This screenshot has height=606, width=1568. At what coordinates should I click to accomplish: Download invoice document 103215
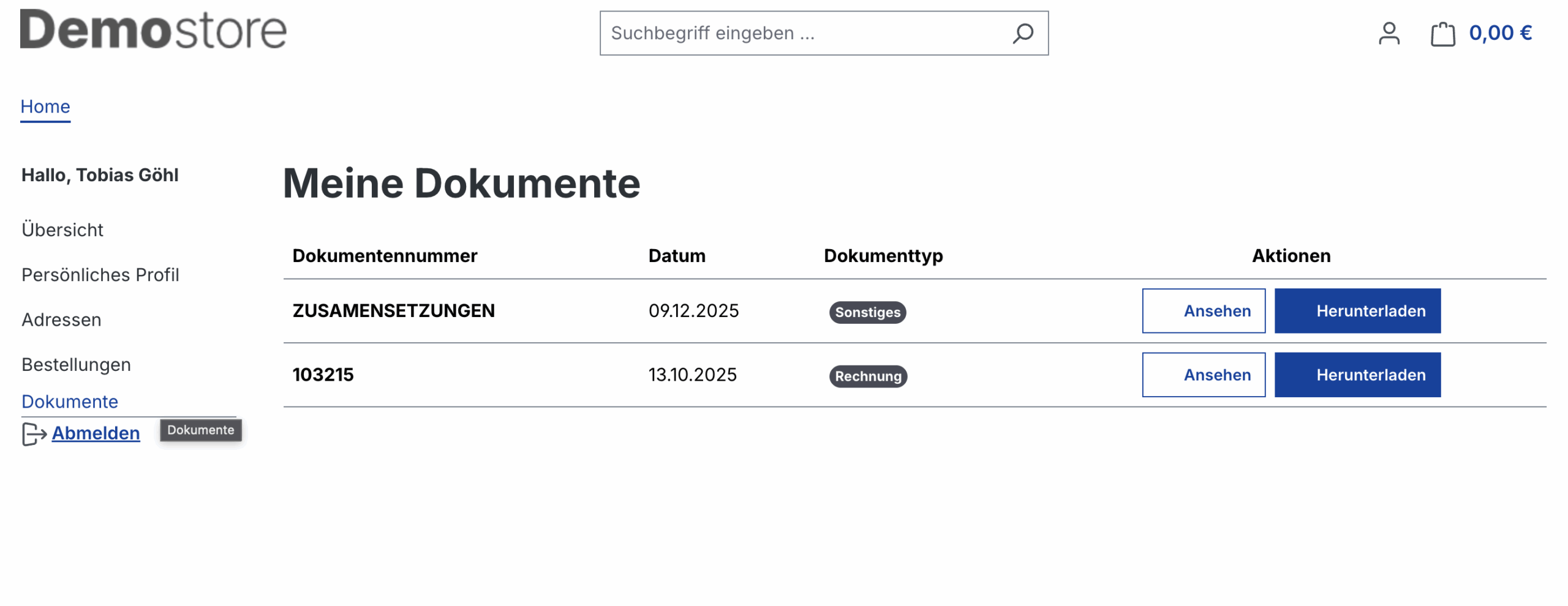[x=1357, y=375]
